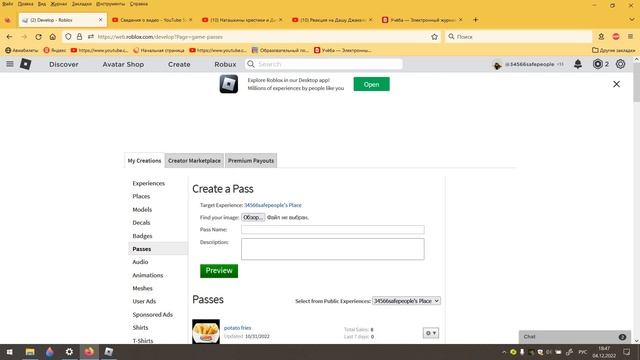Viewport: 640px width, 360px height.
Task: Select Sponsored Ads in the sidebar
Action: (x=153, y=314)
